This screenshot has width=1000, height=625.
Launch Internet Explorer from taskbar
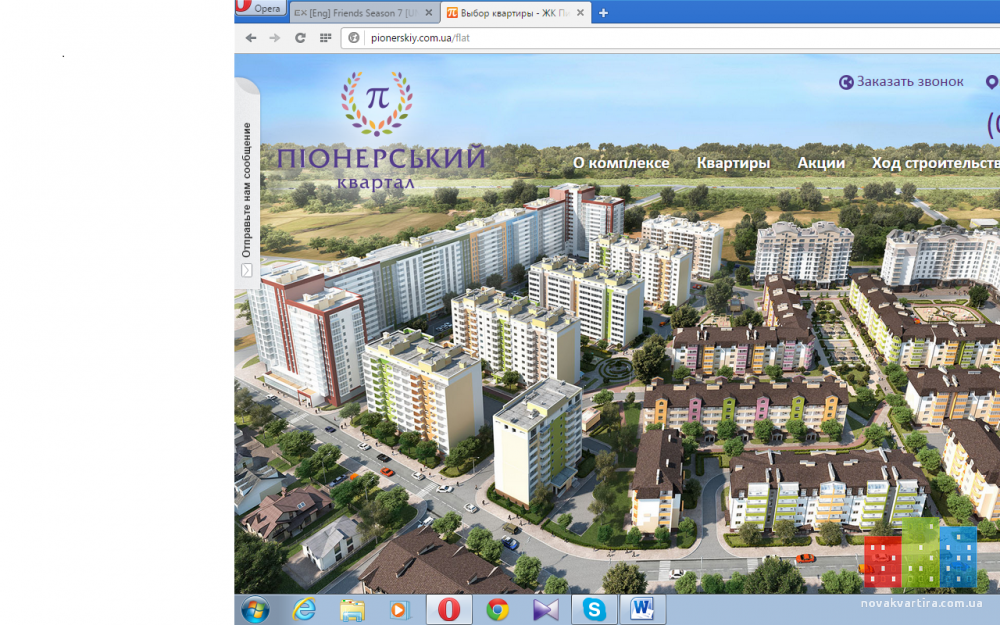304,610
